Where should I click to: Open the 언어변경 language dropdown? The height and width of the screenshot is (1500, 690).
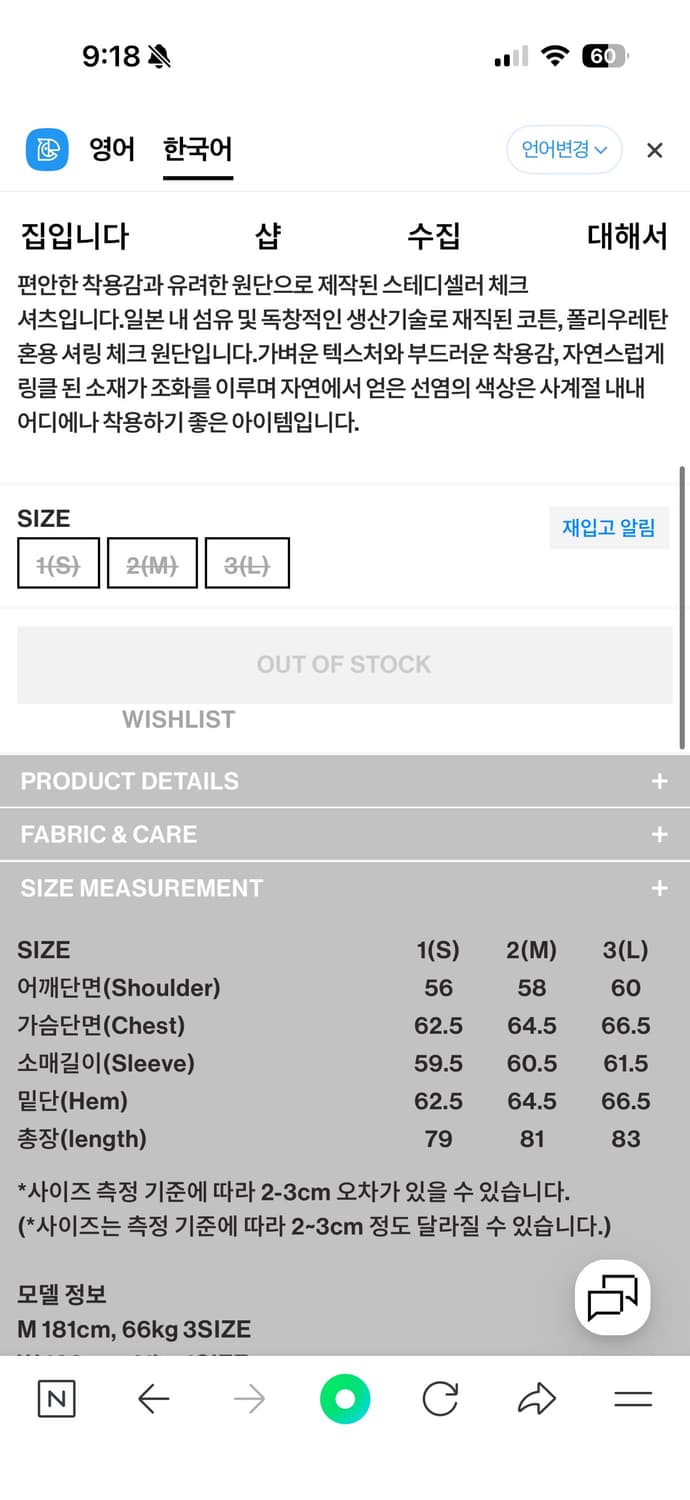pyautogui.click(x=564, y=150)
